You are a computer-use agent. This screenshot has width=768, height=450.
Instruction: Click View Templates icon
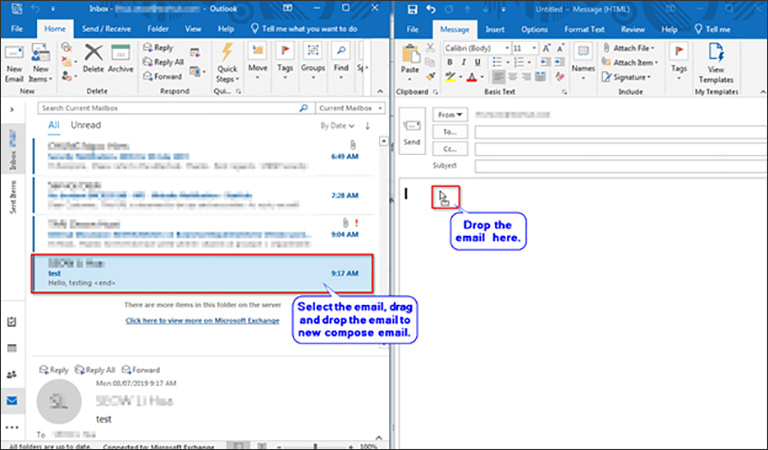point(716,63)
